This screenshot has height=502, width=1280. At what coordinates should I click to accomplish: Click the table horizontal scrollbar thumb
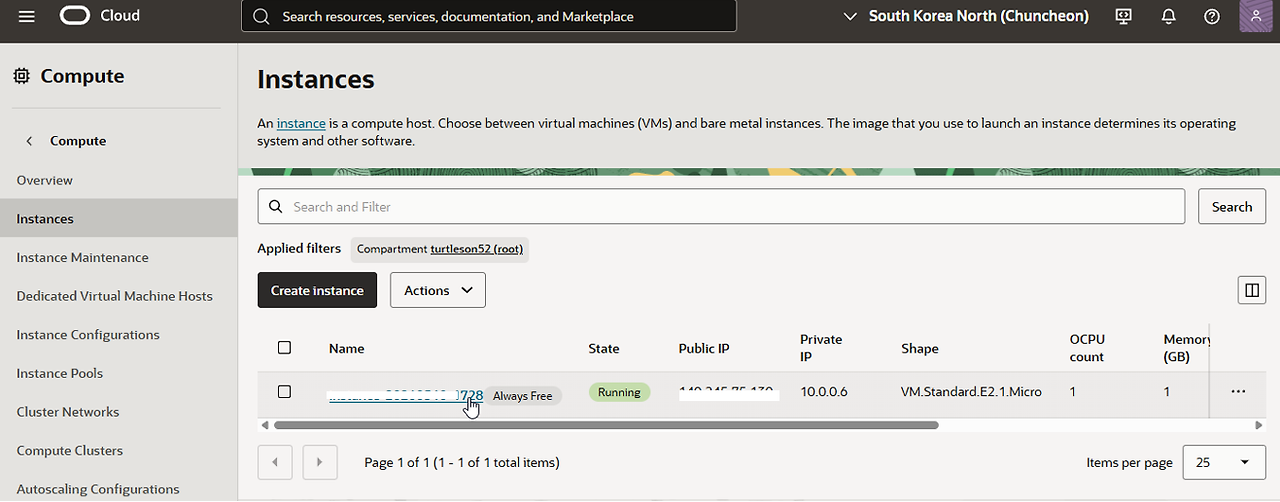606,425
